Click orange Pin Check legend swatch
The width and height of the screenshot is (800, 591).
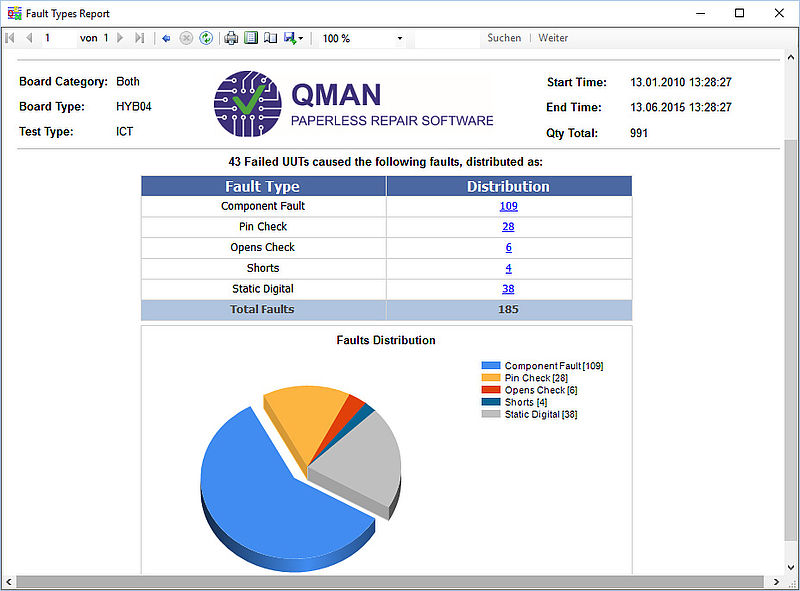[491, 378]
